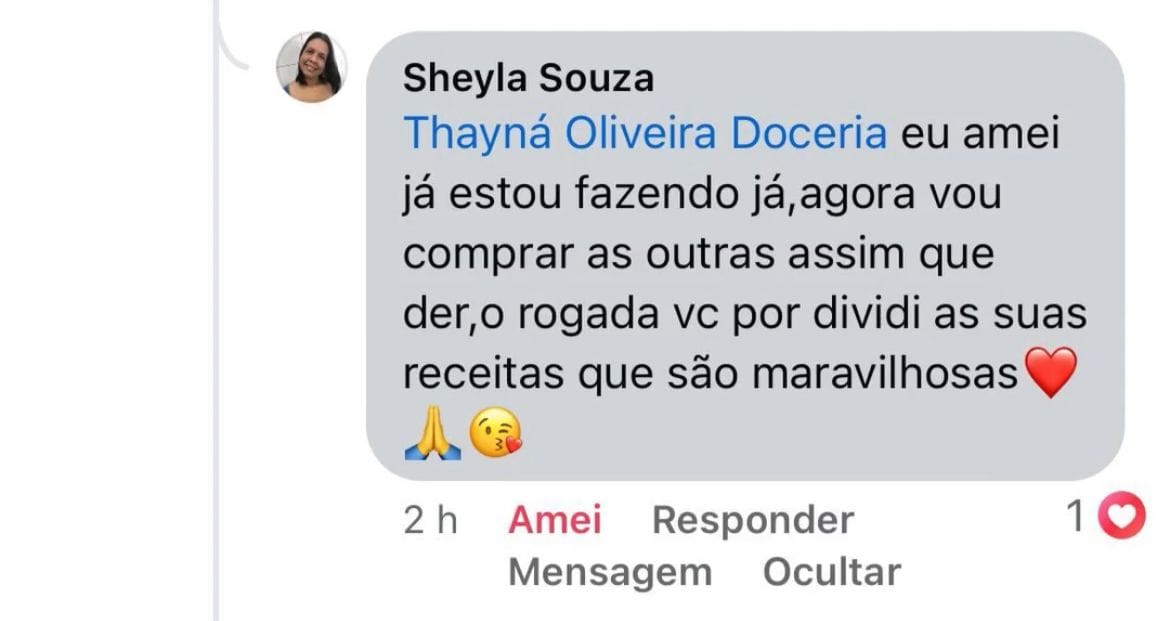Click the praying hands emoji
Viewport: 1170px width, 621px height.
(432, 435)
